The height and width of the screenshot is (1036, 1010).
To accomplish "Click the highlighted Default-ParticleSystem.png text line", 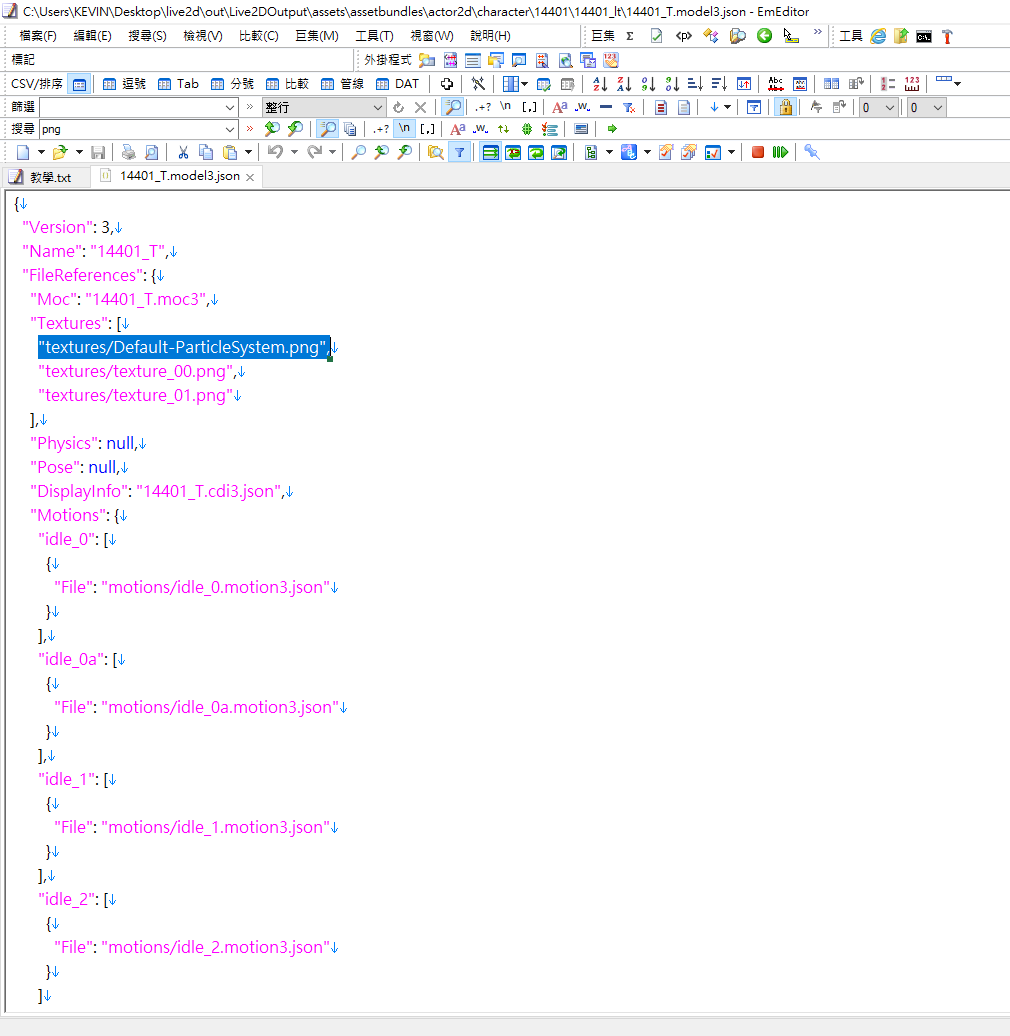I will (x=183, y=347).
